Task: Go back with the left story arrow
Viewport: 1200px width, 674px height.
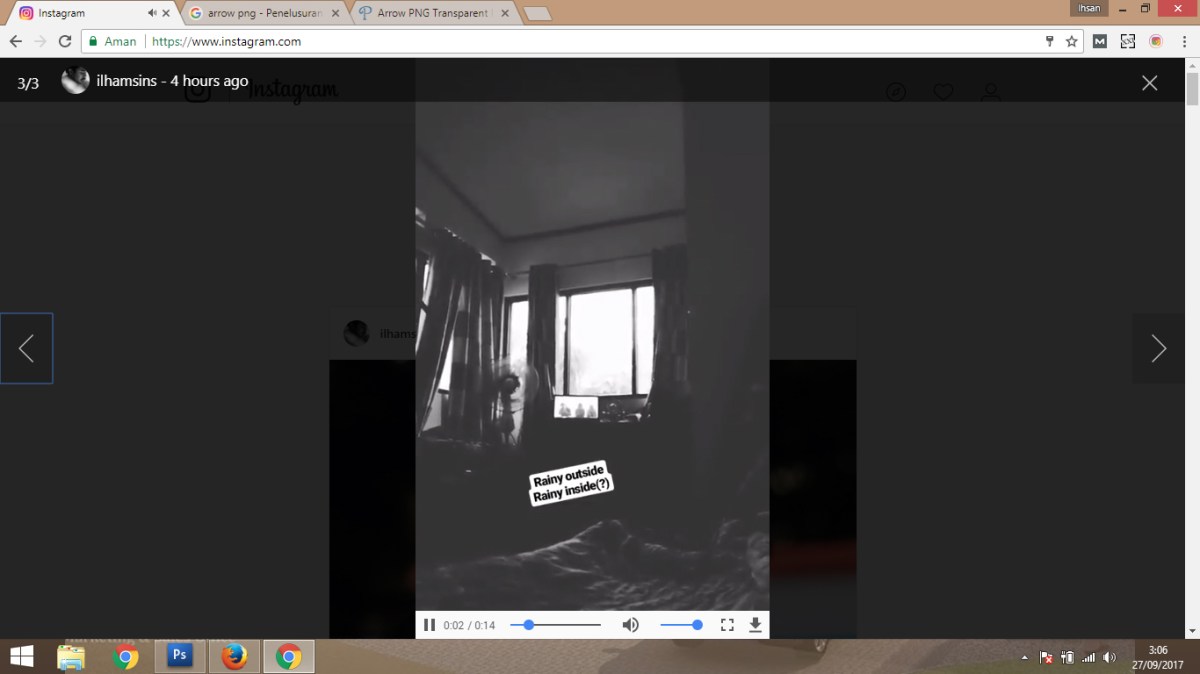Action: pyautogui.click(x=26, y=348)
